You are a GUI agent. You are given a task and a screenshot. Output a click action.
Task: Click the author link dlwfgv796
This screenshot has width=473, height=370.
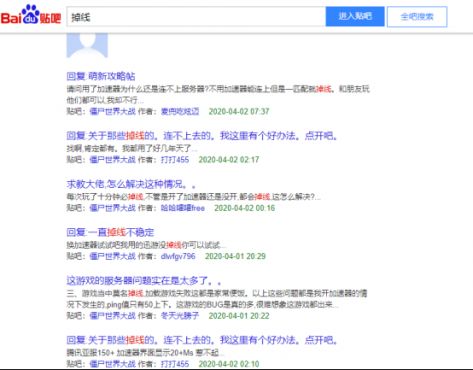click(x=178, y=256)
